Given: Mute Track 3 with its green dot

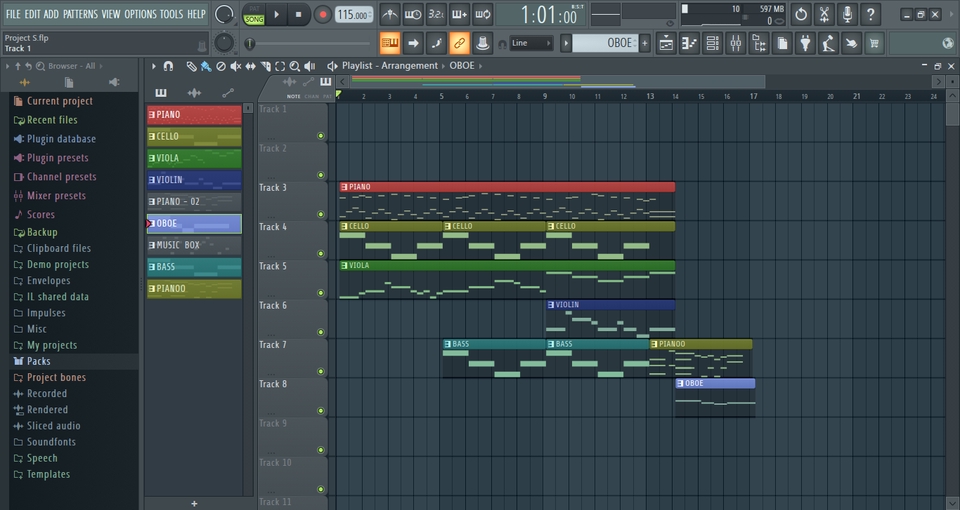Looking at the screenshot, I should [320, 214].
